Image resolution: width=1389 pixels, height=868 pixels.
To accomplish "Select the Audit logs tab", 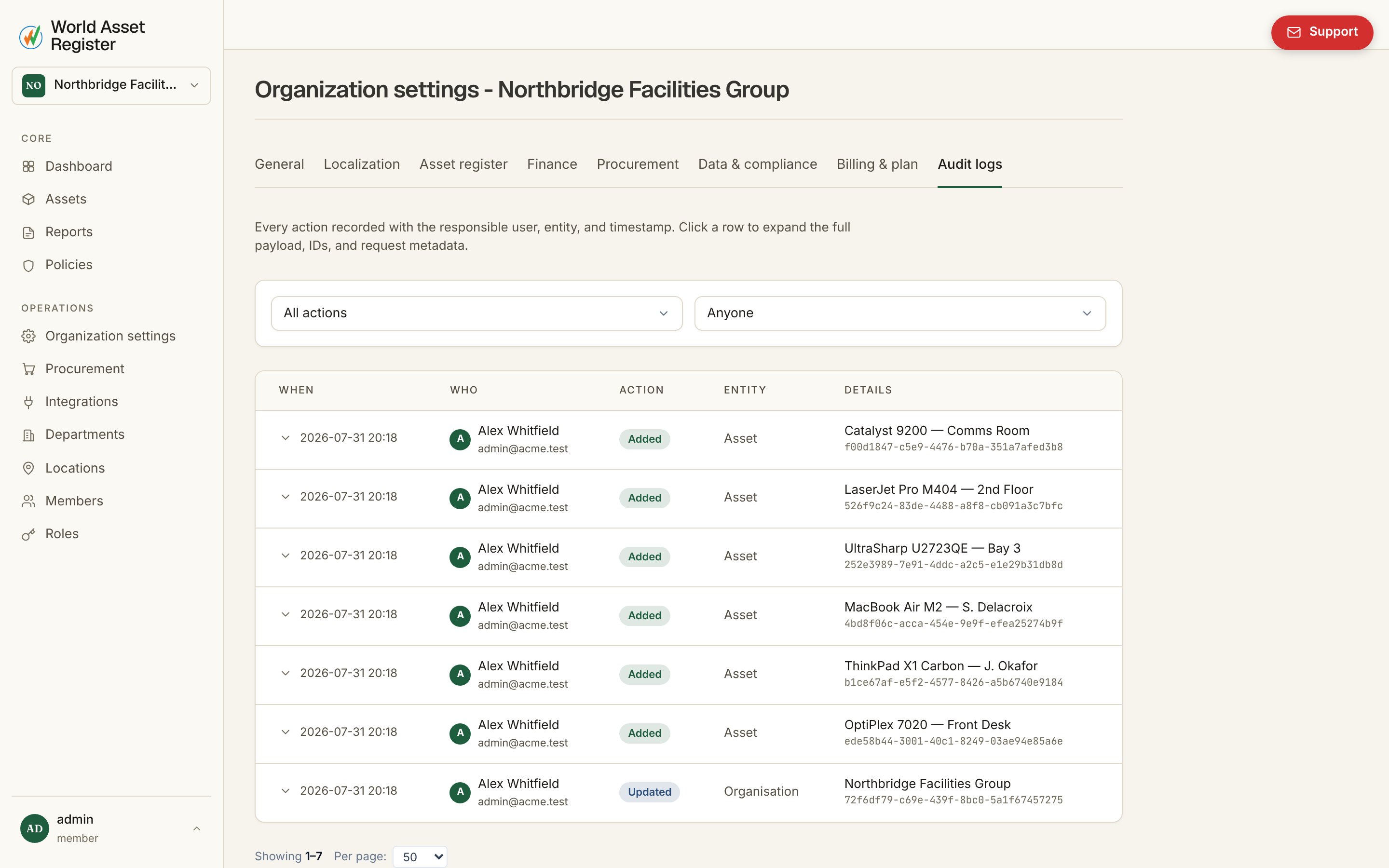I will (x=970, y=164).
